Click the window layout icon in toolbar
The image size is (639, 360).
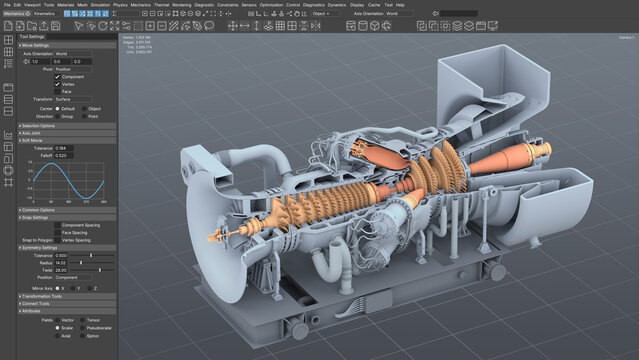point(481,26)
